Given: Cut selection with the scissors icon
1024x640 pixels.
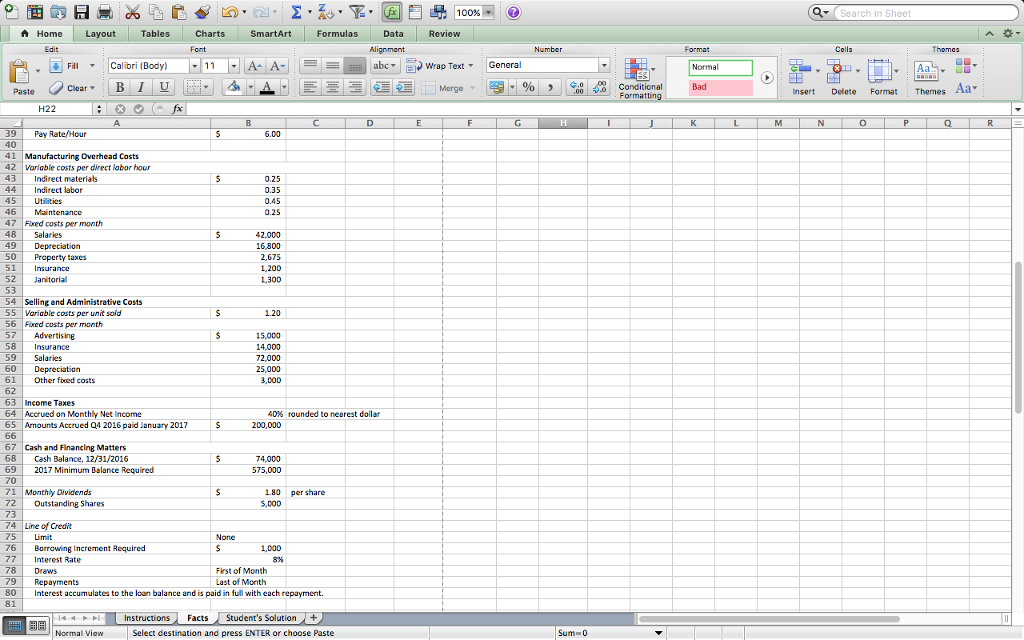Looking at the screenshot, I should 133,12.
